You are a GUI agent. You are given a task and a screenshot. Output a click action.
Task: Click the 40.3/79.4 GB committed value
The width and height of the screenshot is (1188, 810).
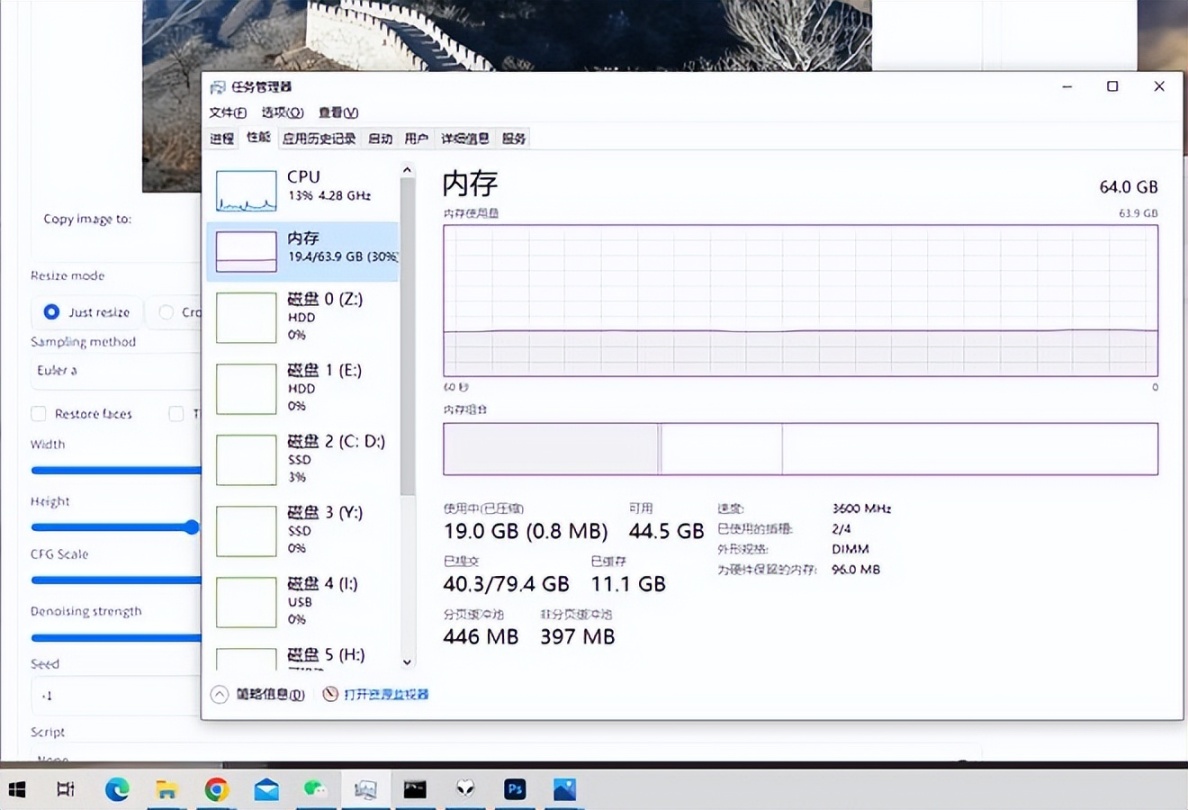(x=506, y=583)
